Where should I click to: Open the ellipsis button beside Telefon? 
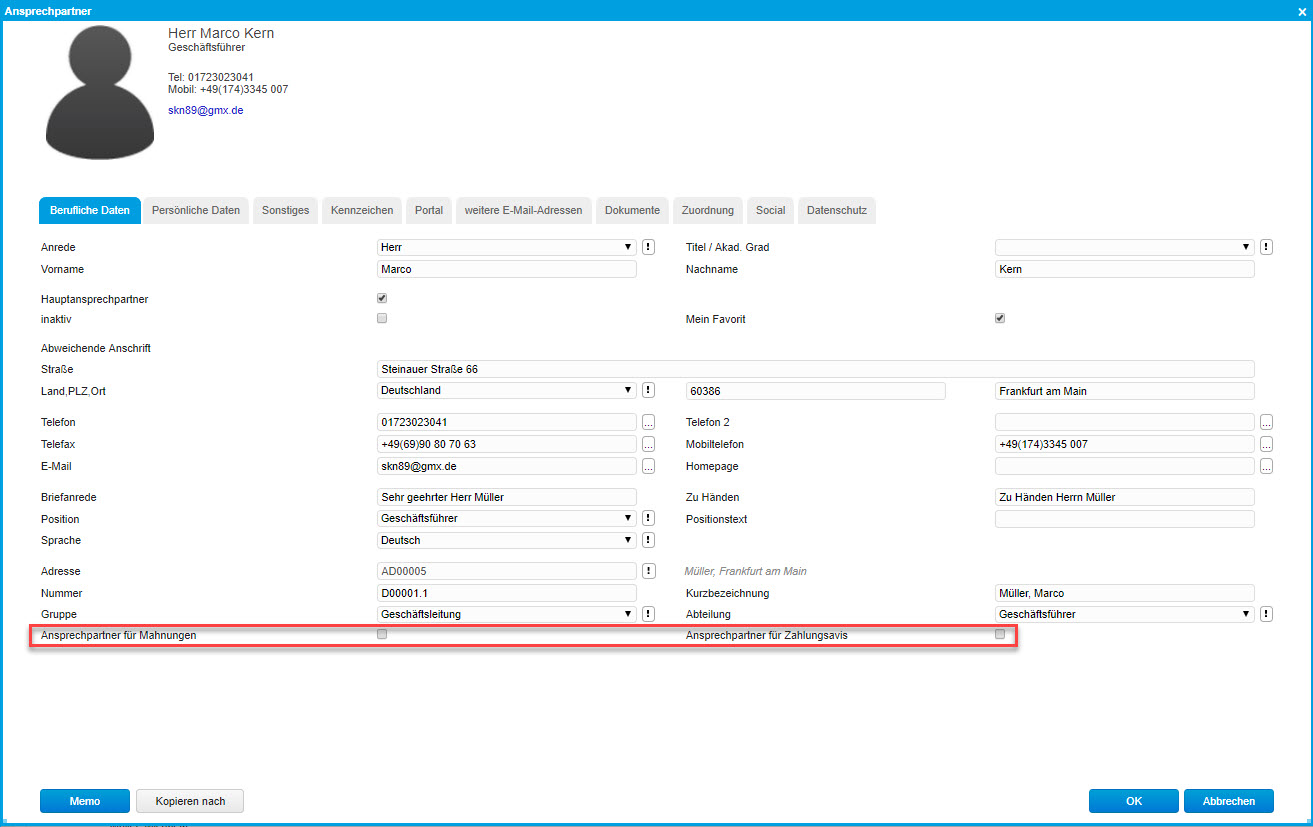coord(648,422)
